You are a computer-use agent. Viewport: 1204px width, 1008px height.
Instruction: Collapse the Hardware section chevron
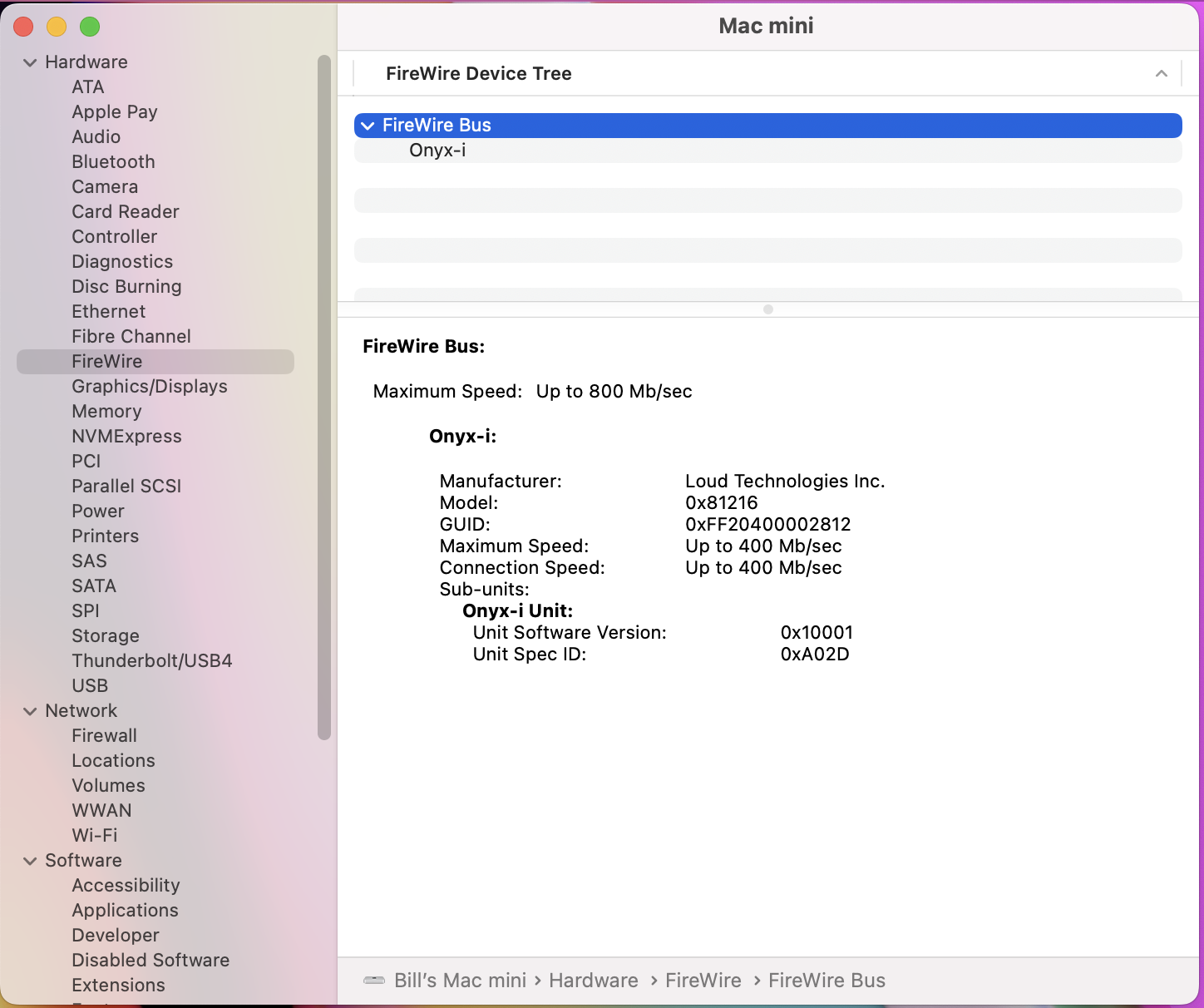click(x=30, y=62)
